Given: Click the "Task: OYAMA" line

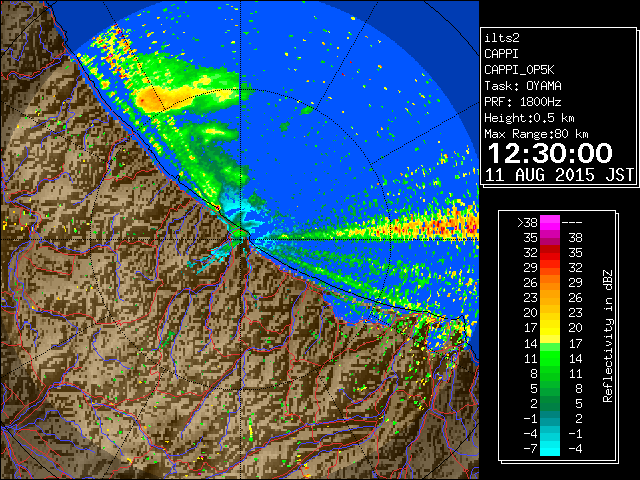Looking at the screenshot, I should 523,86.
